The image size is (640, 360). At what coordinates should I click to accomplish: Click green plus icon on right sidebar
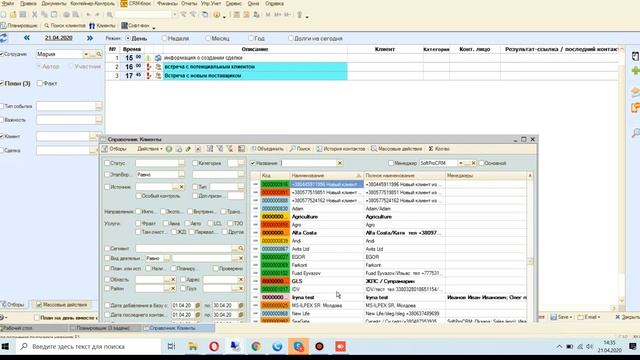tap(635, 71)
